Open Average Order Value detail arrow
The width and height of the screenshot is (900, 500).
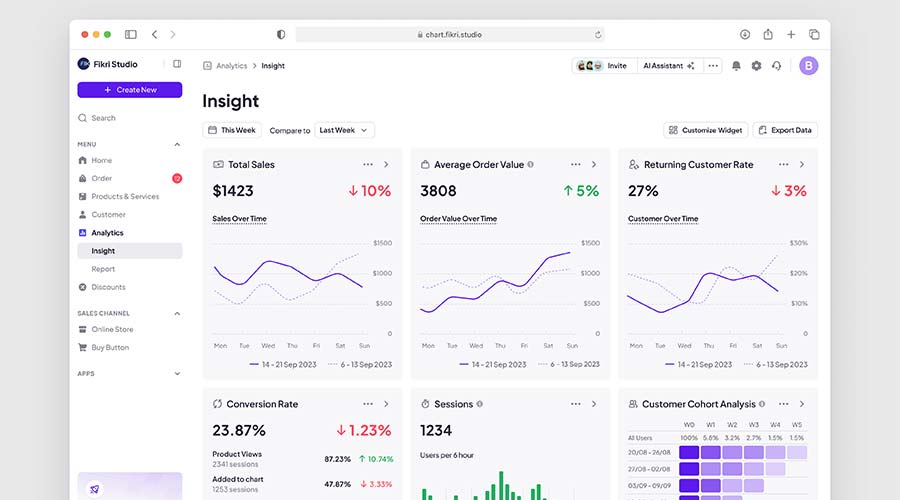[x=594, y=165]
